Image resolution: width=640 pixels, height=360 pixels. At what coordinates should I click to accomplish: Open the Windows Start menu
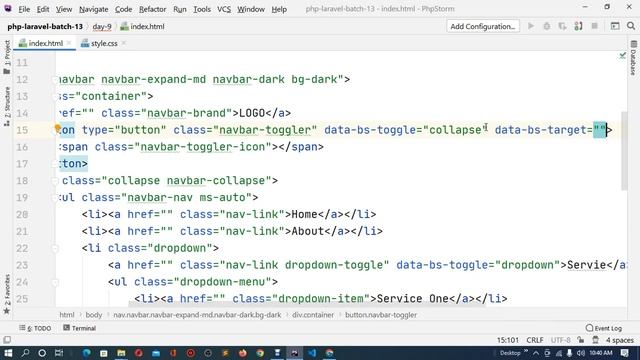point(8,353)
